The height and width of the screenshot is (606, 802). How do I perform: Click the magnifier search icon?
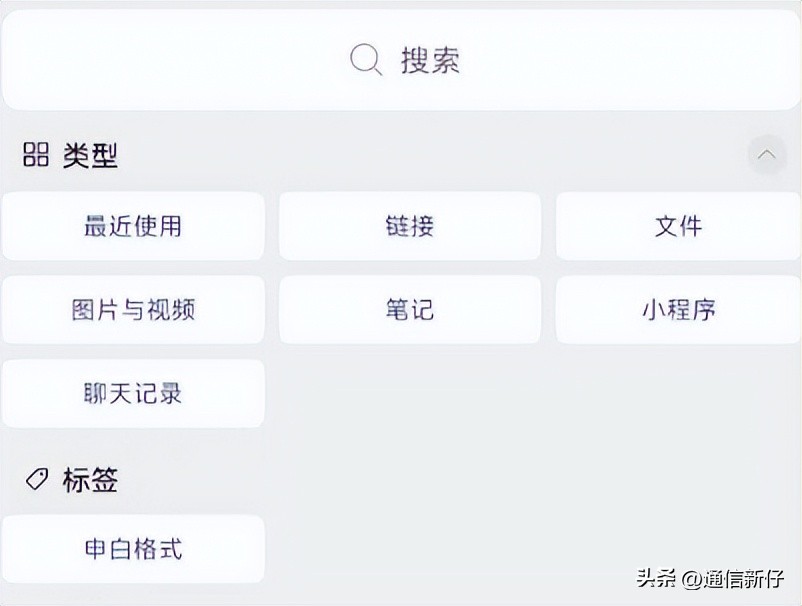[x=365, y=60]
